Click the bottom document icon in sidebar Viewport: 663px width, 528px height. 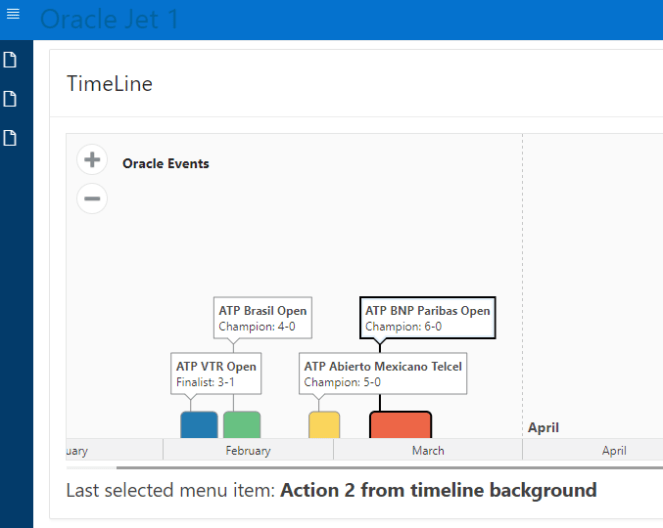pyautogui.click(x=10, y=138)
